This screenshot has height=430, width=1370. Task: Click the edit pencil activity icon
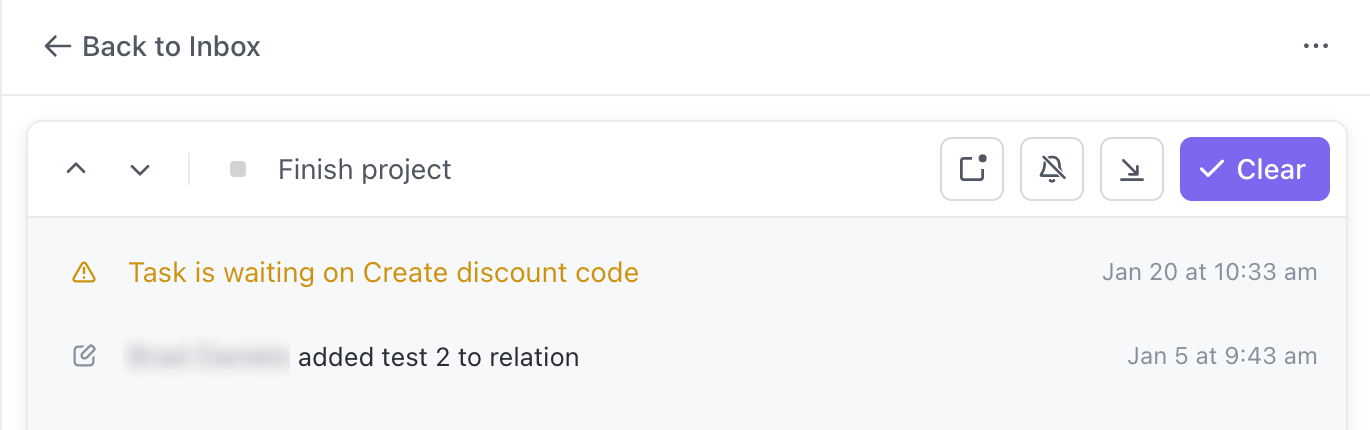click(85, 356)
